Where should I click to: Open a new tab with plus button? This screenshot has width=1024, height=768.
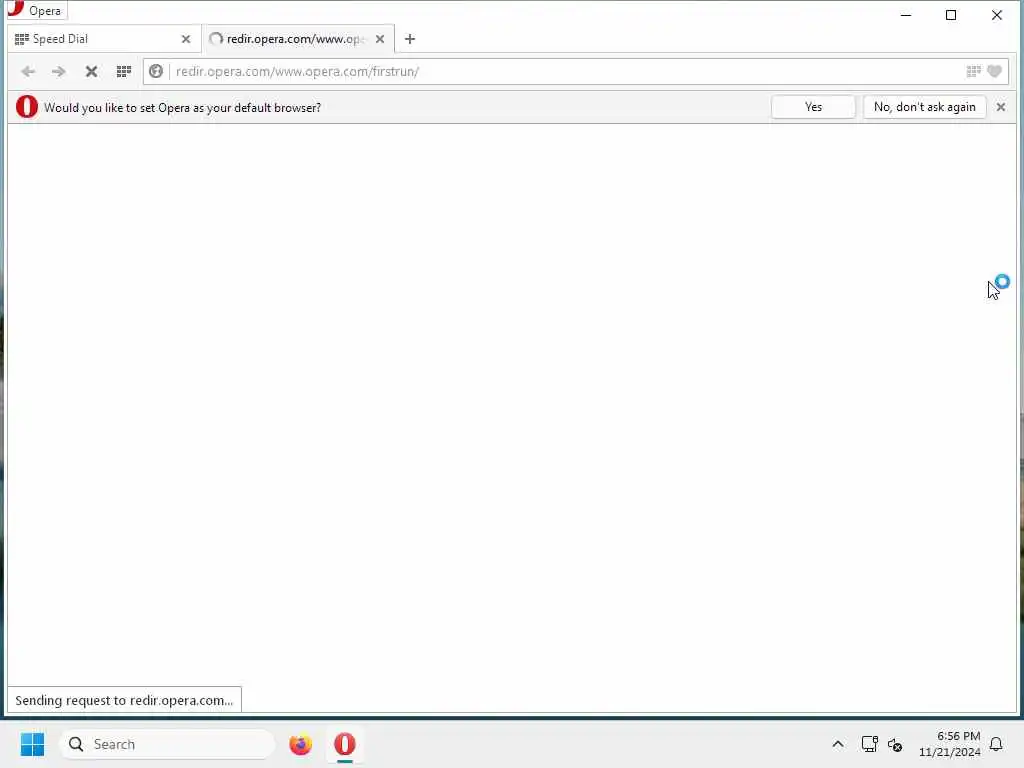[410, 39]
